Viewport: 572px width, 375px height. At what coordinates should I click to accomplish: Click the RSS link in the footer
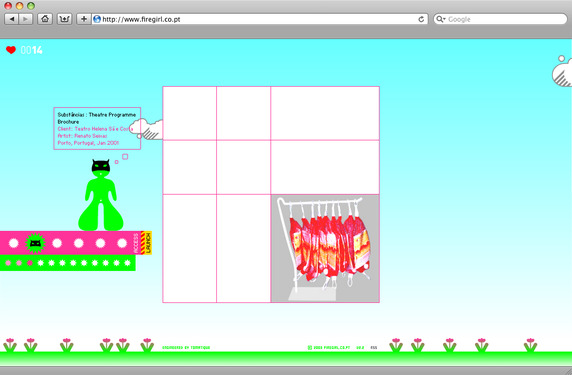click(x=374, y=348)
